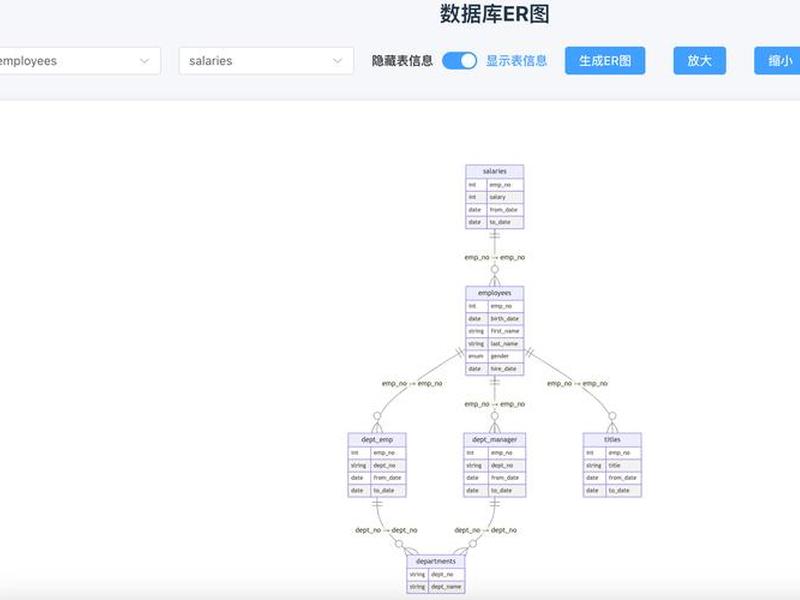Click emp_no relation label toward titles
This screenshot has width=800, height=600.
tap(577, 384)
